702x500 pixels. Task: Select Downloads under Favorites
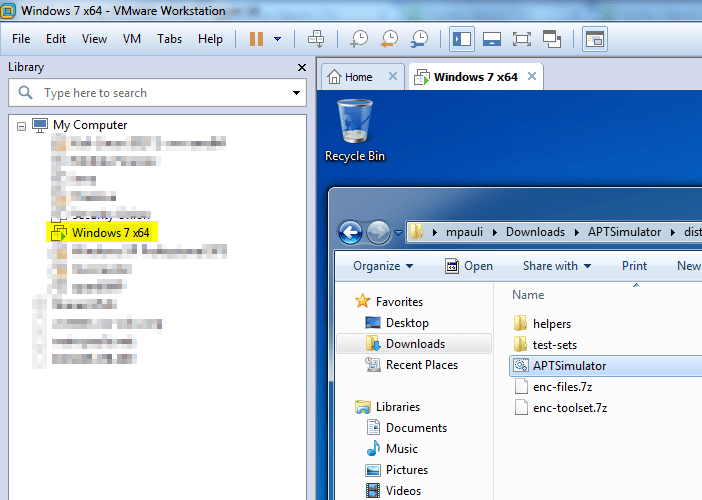tap(415, 344)
